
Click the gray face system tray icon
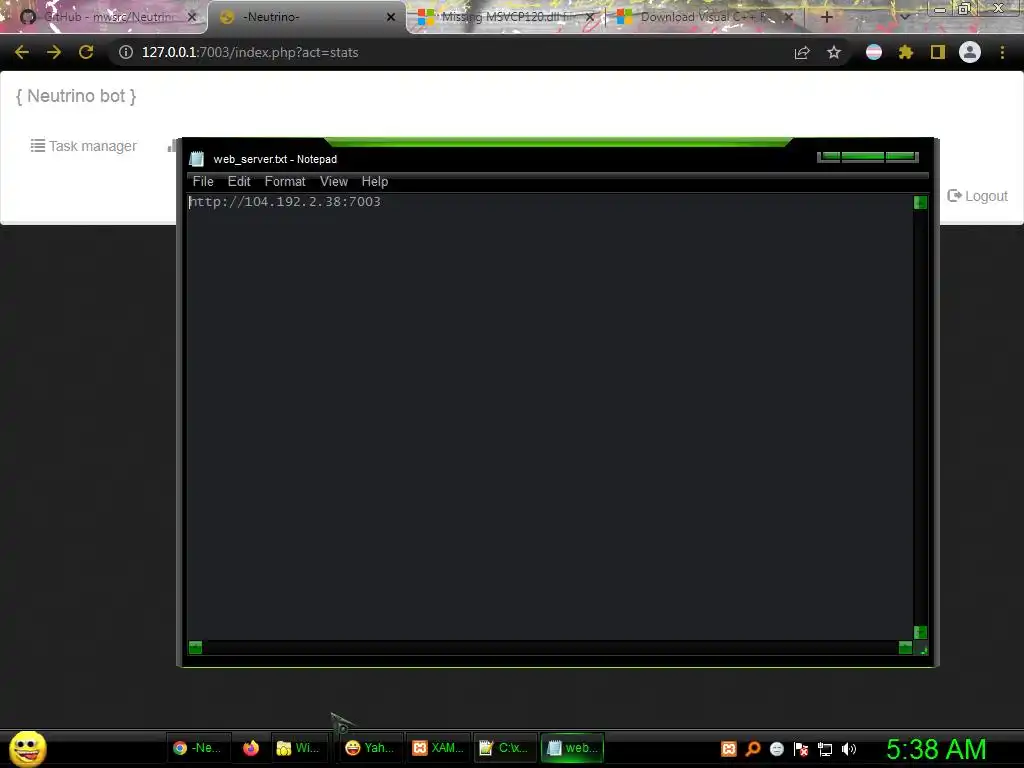[777, 748]
